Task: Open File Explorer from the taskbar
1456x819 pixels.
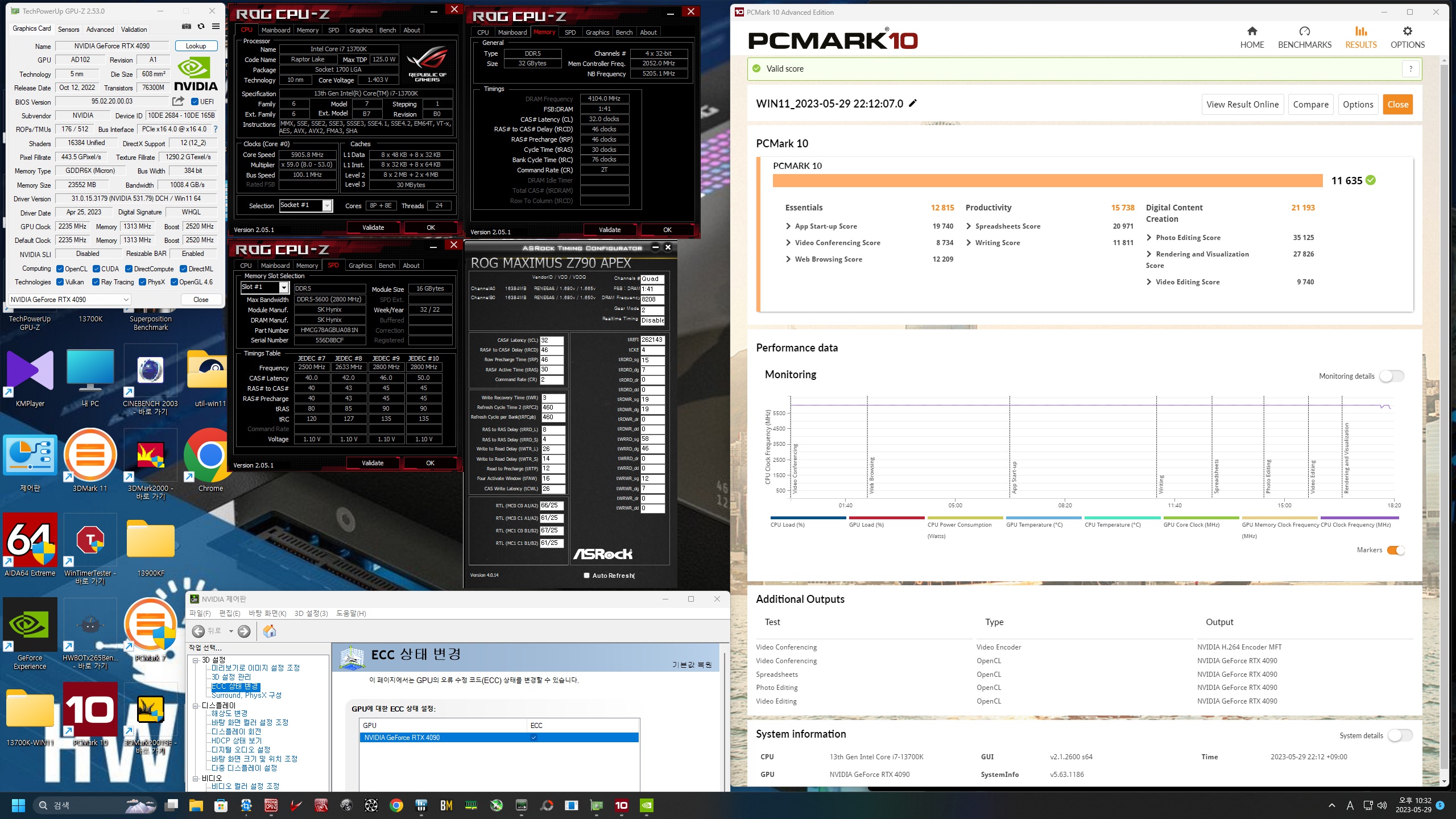Action: pos(196,805)
